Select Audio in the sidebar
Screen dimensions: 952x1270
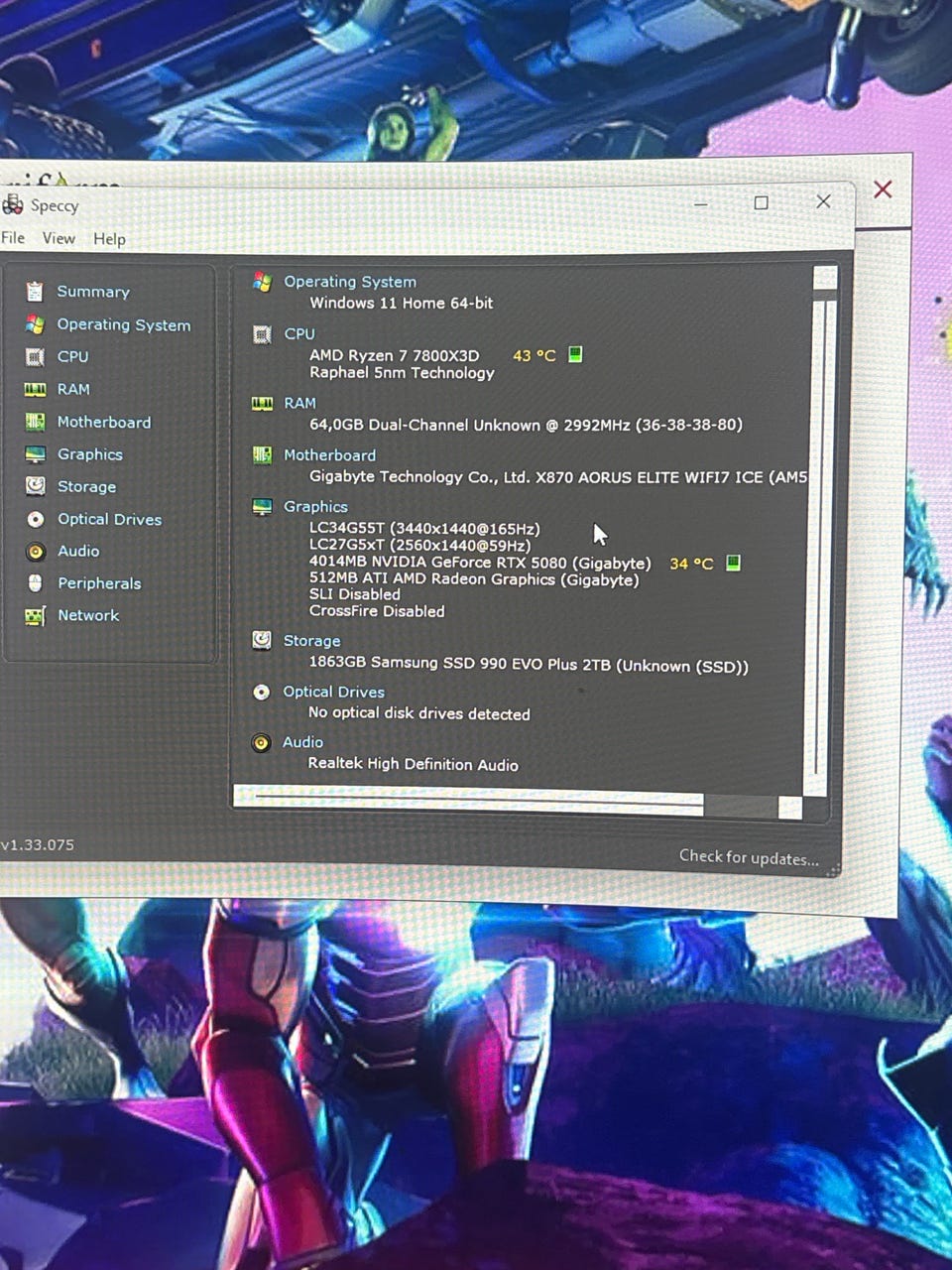(78, 551)
